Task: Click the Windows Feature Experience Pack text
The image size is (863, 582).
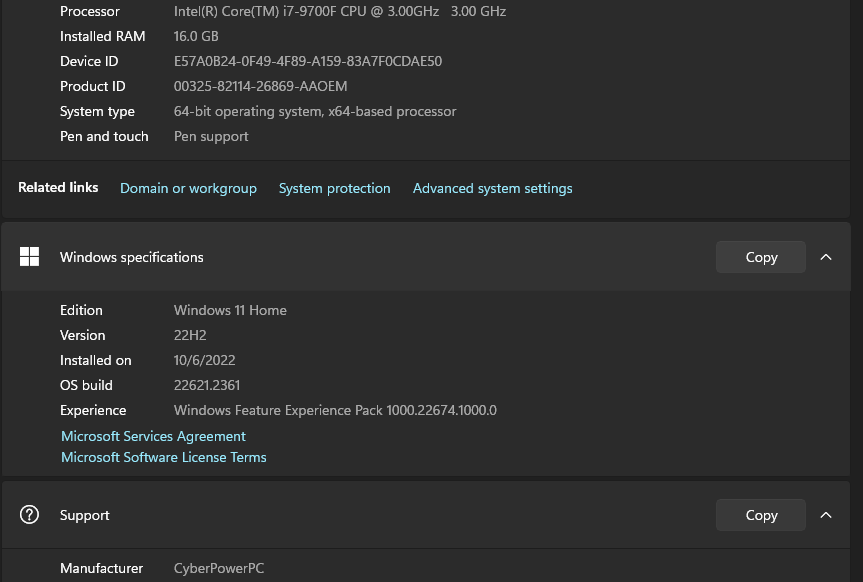Action: click(335, 410)
